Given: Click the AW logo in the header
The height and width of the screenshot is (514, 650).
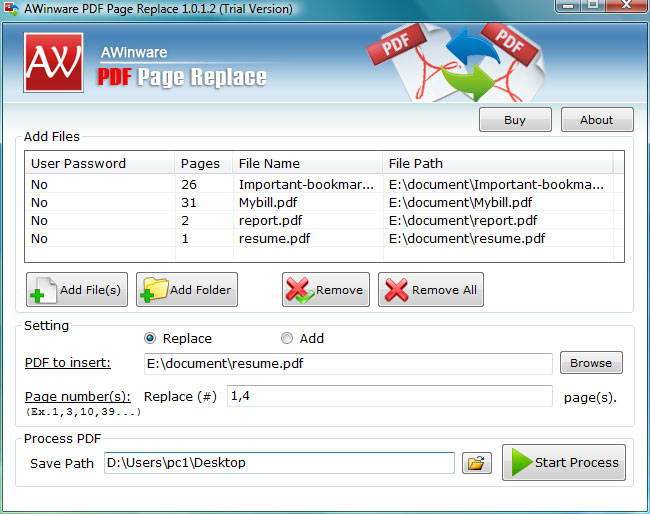Looking at the screenshot, I should (53, 63).
